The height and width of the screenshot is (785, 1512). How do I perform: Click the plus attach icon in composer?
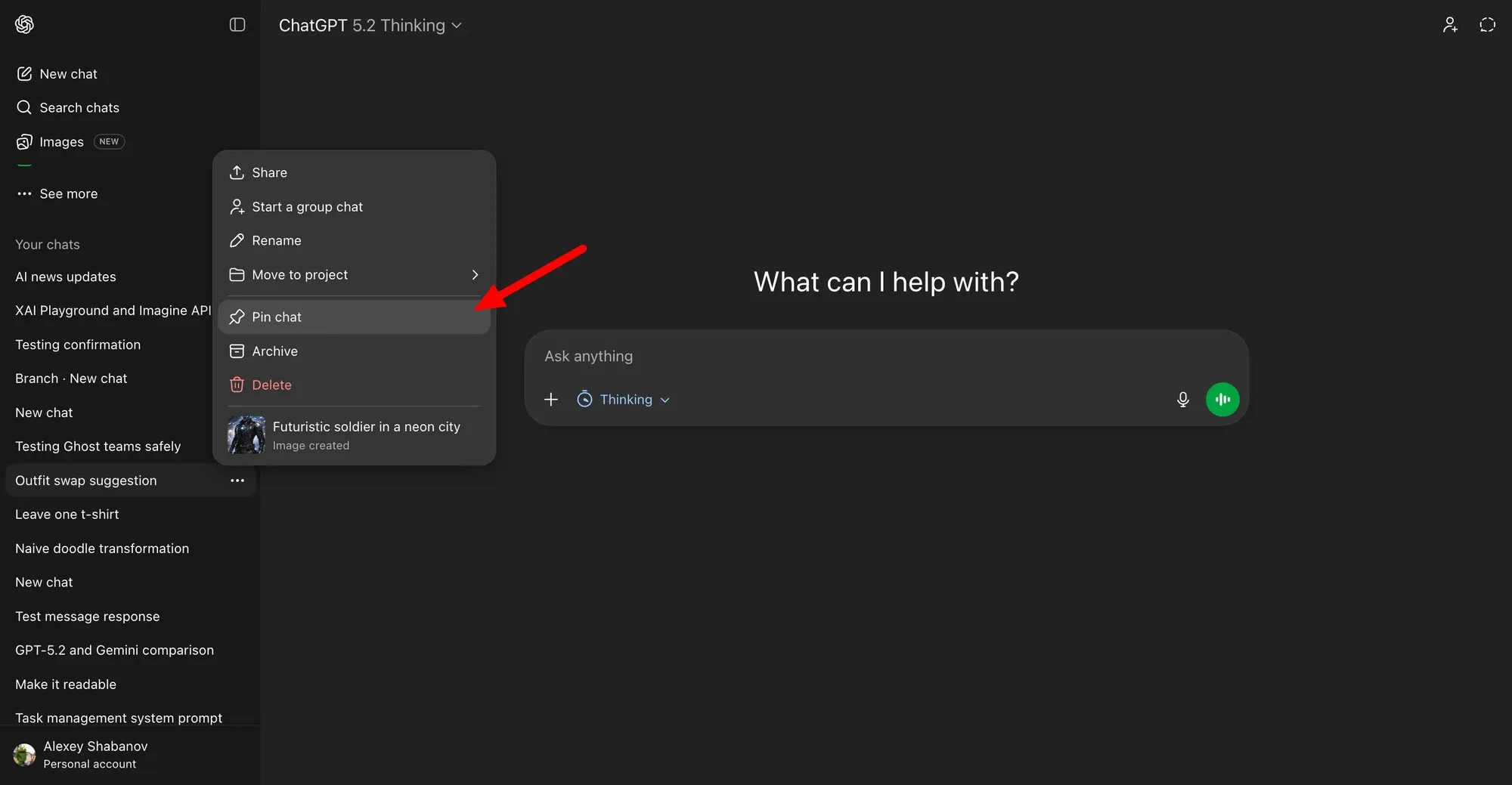551,400
